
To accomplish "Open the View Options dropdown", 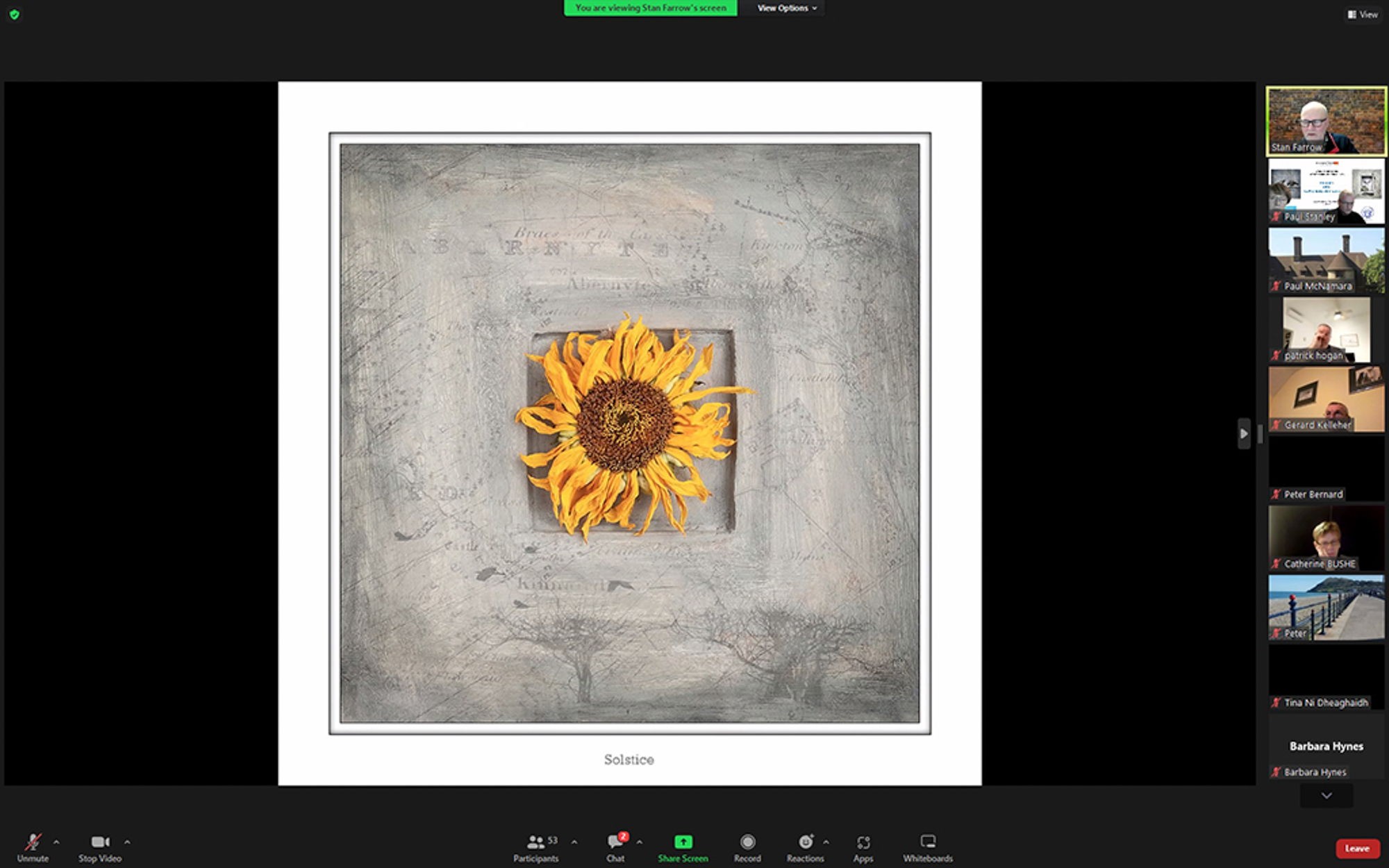I will click(787, 8).
